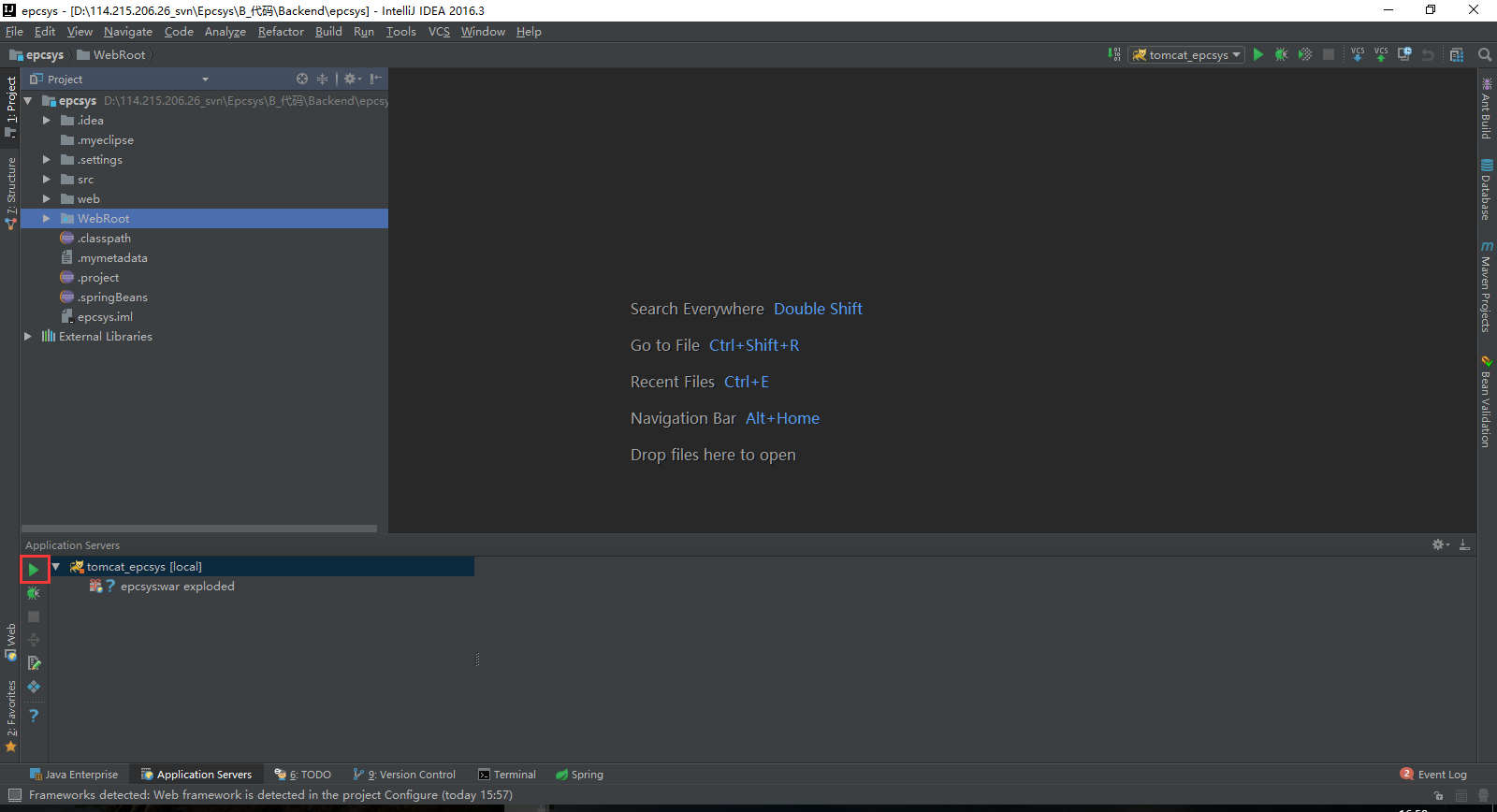Expand the External Libraries node
1497x812 pixels.
click(28, 337)
